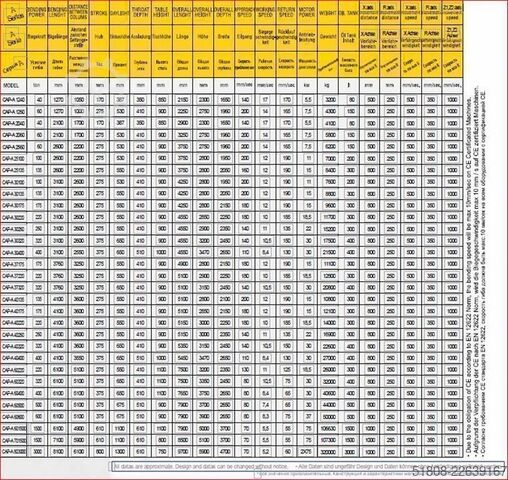Select the weight value 40600
Image resolution: width=508 pixels, height=480 pixels.
click(330, 393)
